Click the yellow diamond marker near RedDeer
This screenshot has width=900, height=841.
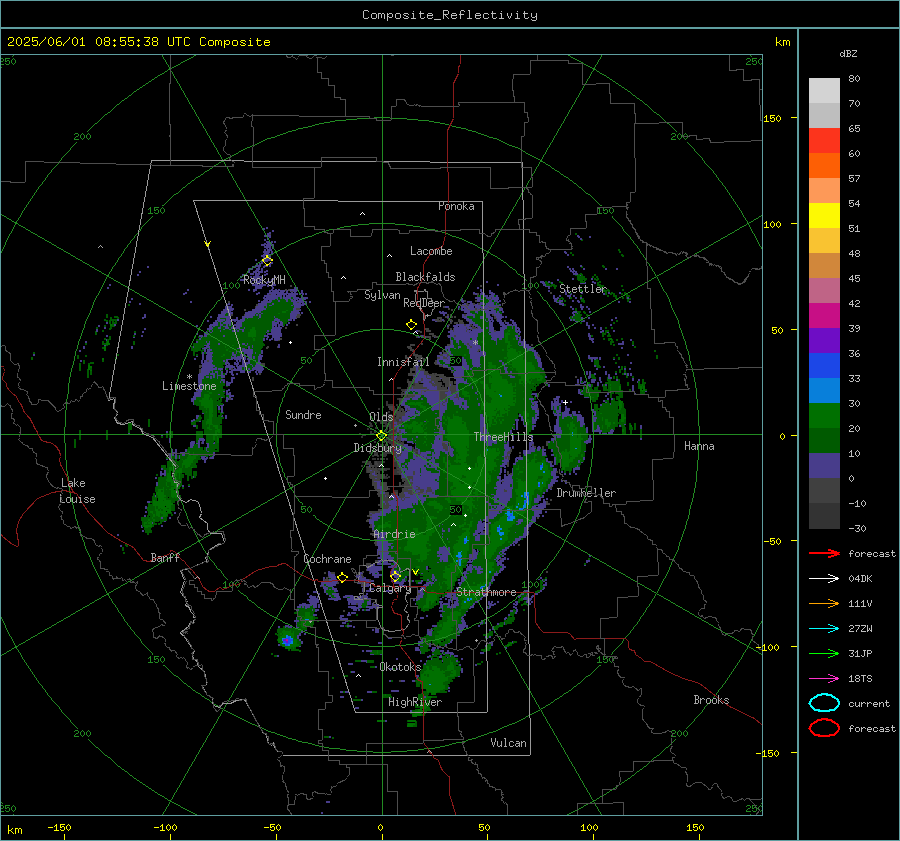(411, 325)
